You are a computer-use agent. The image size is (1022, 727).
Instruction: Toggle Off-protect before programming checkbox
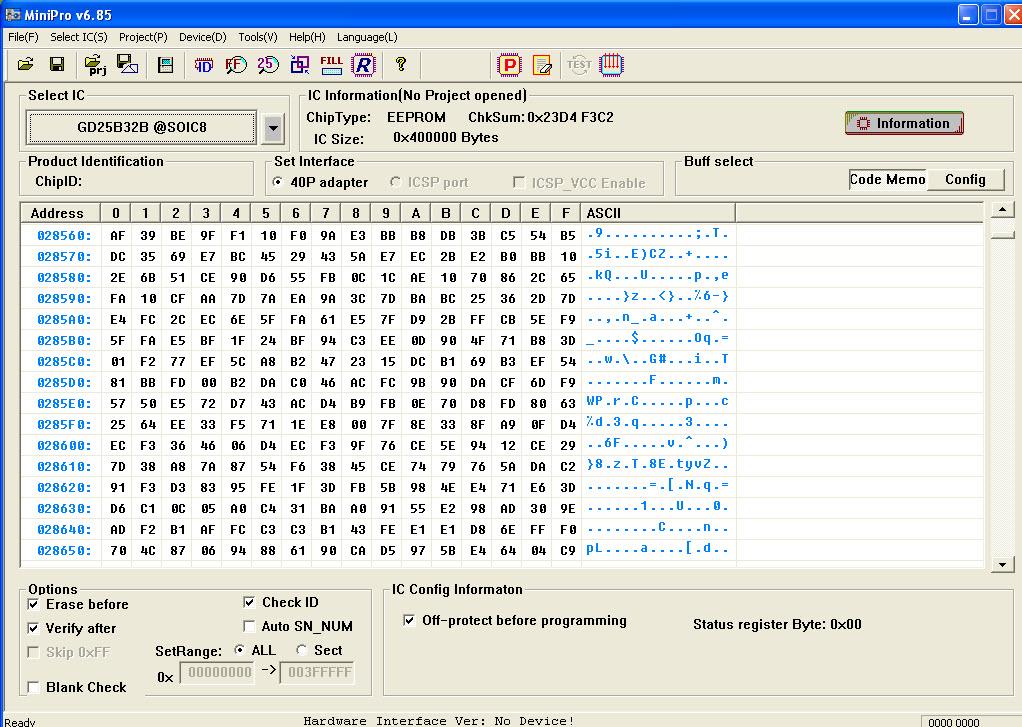pos(409,620)
